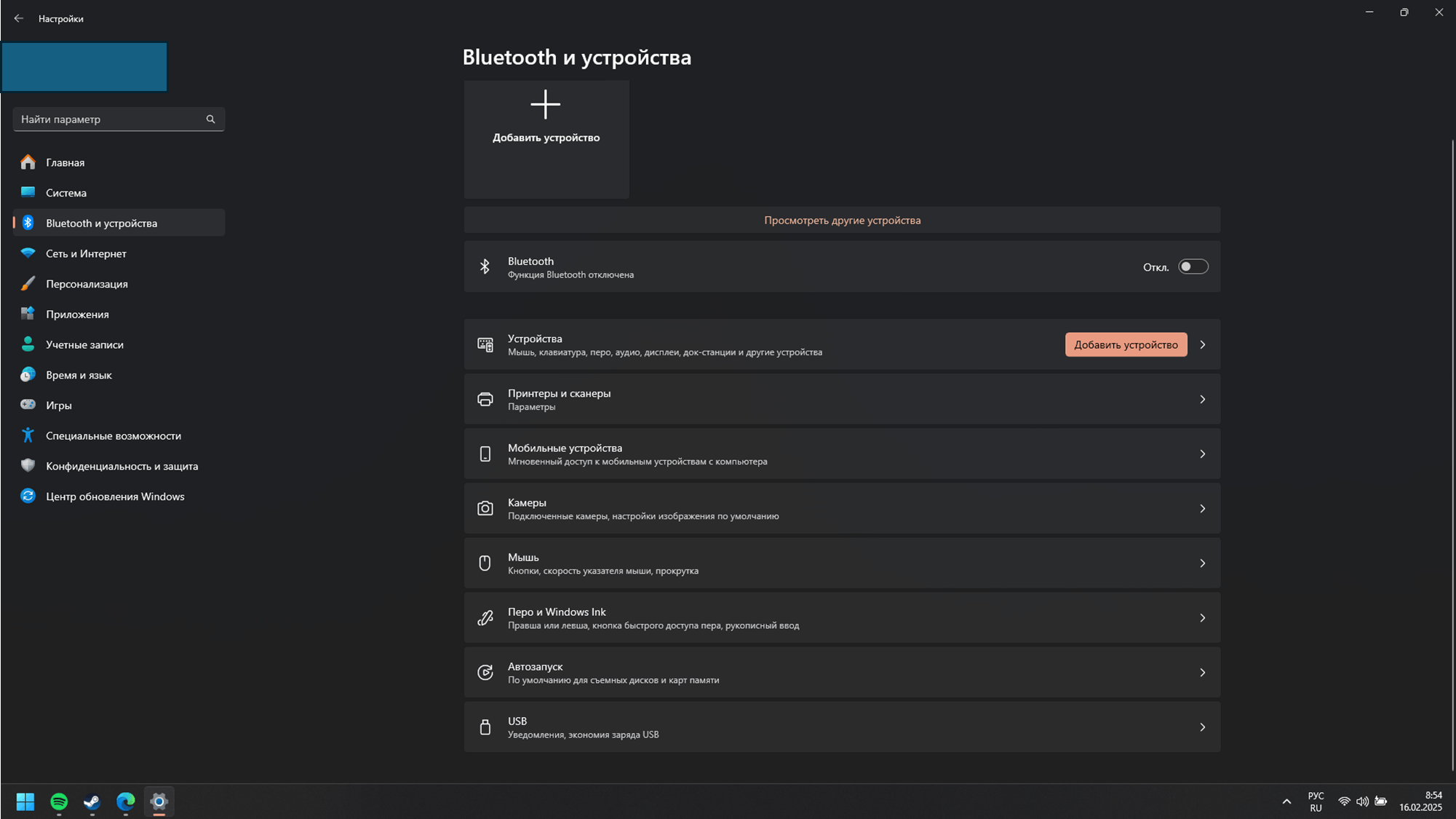Click the Специальные возможности accessibility icon
Image resolution: width=1456 pixels, height=819 pixels.
pos(28,435)
